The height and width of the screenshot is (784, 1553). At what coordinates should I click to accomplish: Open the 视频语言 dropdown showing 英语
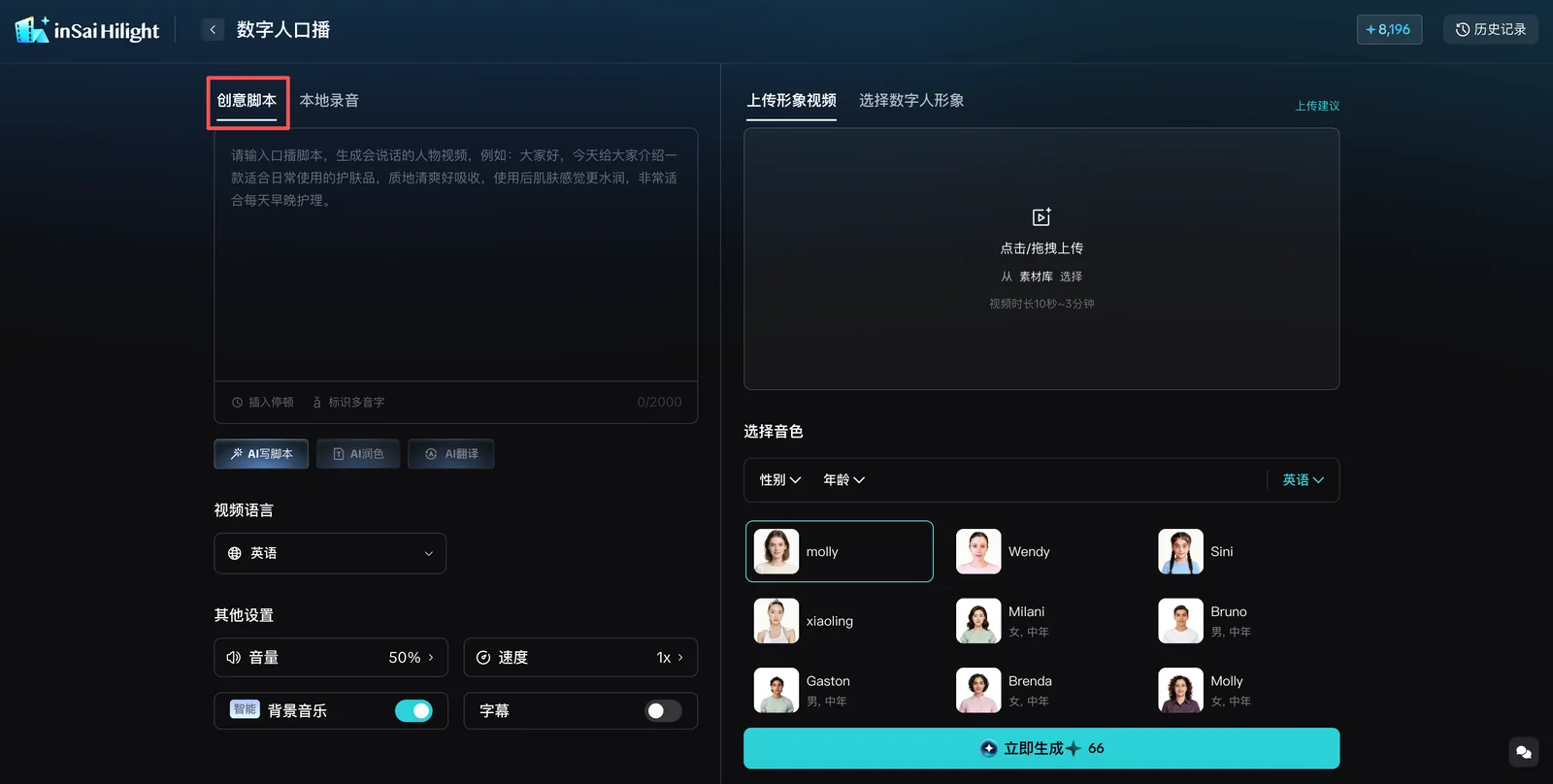click(330, 553)
